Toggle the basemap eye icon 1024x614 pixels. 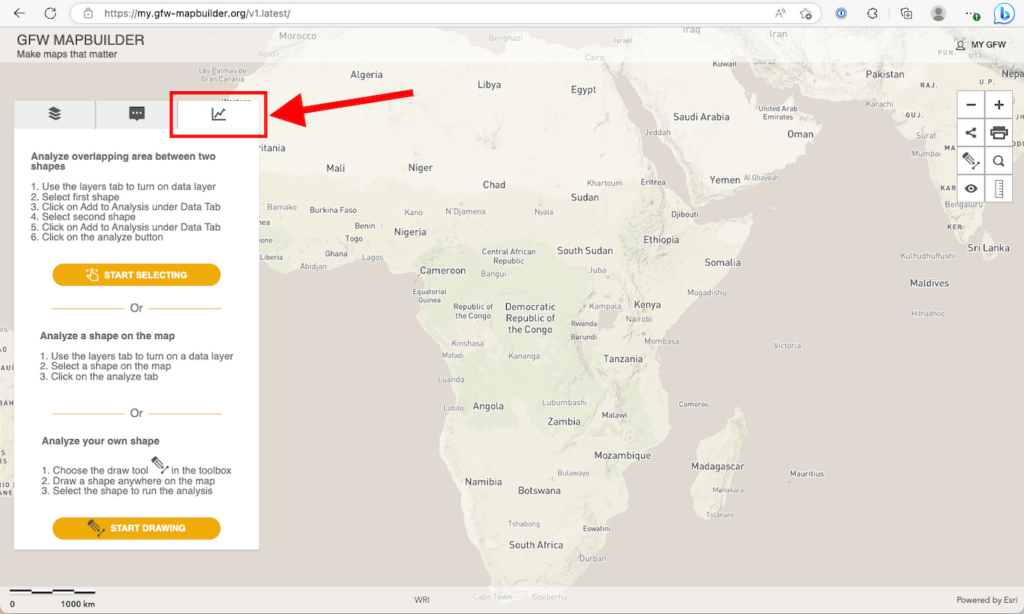pos(969,188)
